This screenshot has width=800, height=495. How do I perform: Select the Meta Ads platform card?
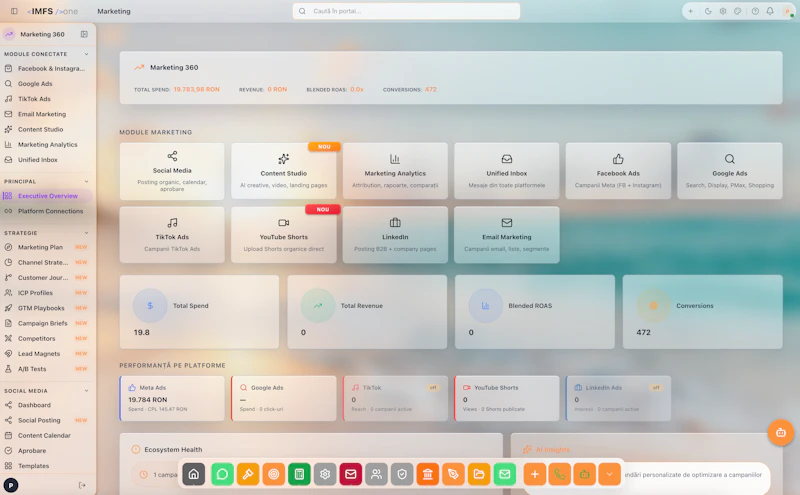click(172, 399)
